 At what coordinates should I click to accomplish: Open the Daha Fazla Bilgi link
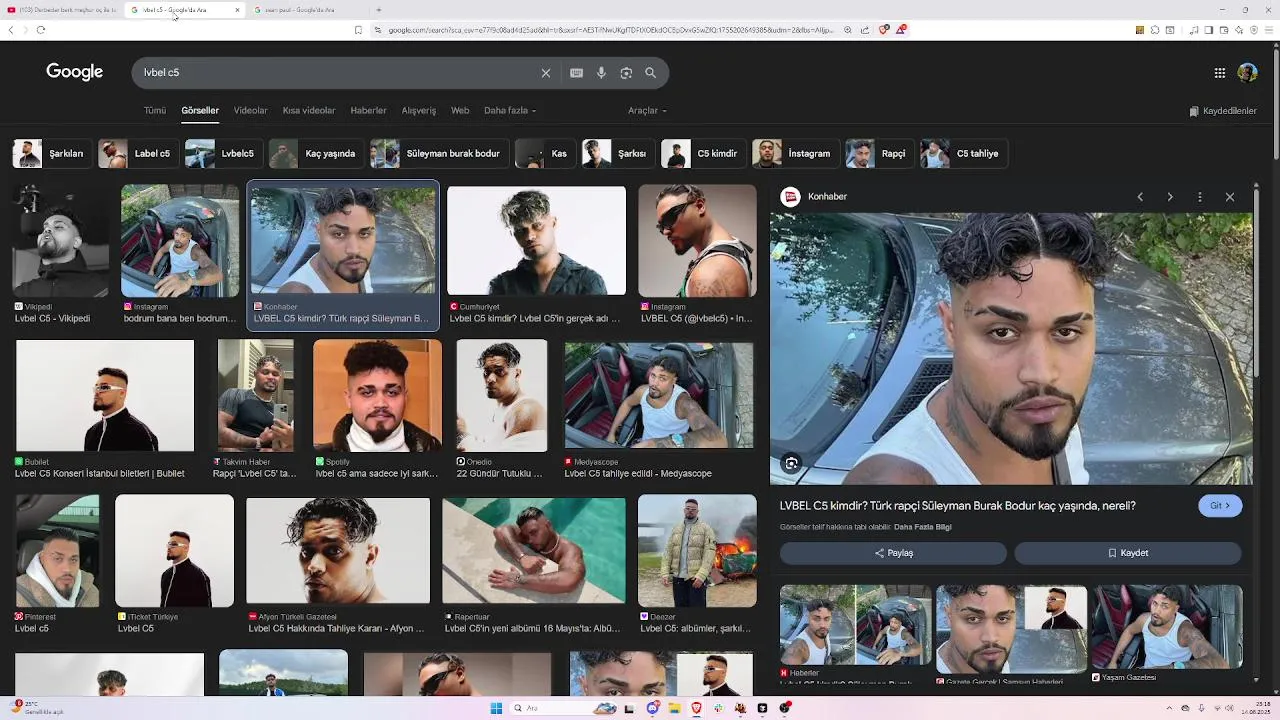pyautogui.click(x=922, y=527)
